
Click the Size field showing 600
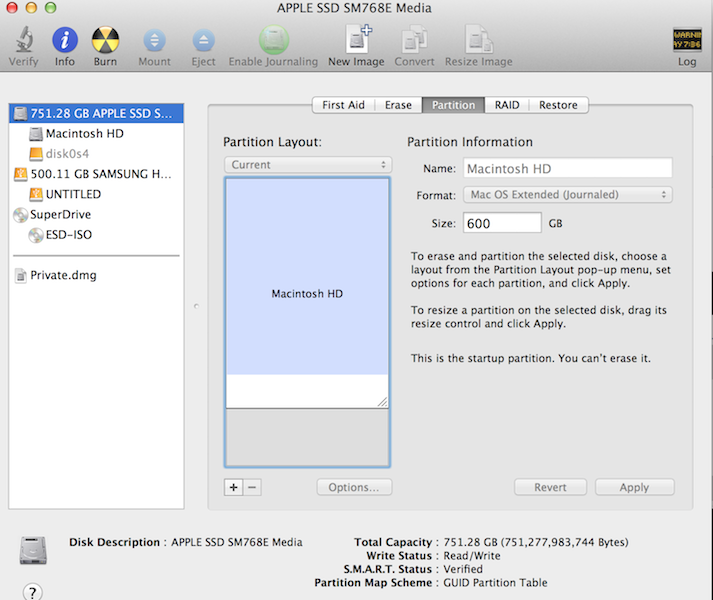[x=502, y=223]
